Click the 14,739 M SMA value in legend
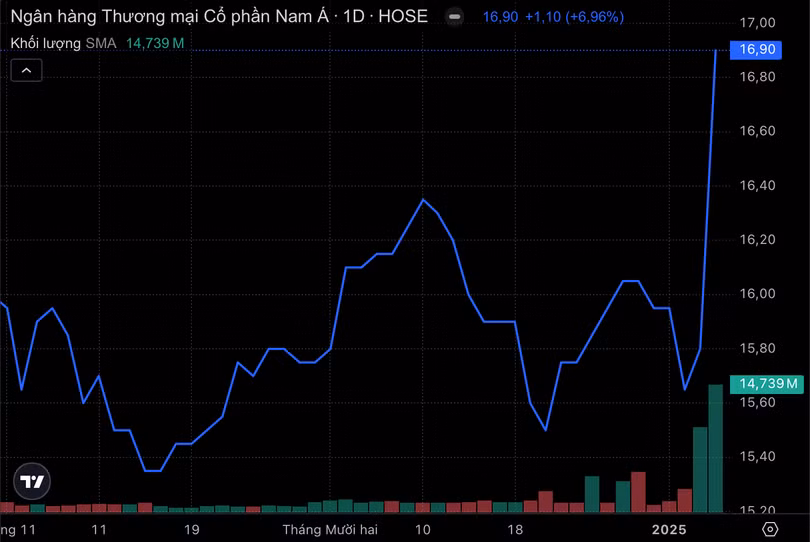Viewport: 810px width, 542px height. (x=155, y=42)
